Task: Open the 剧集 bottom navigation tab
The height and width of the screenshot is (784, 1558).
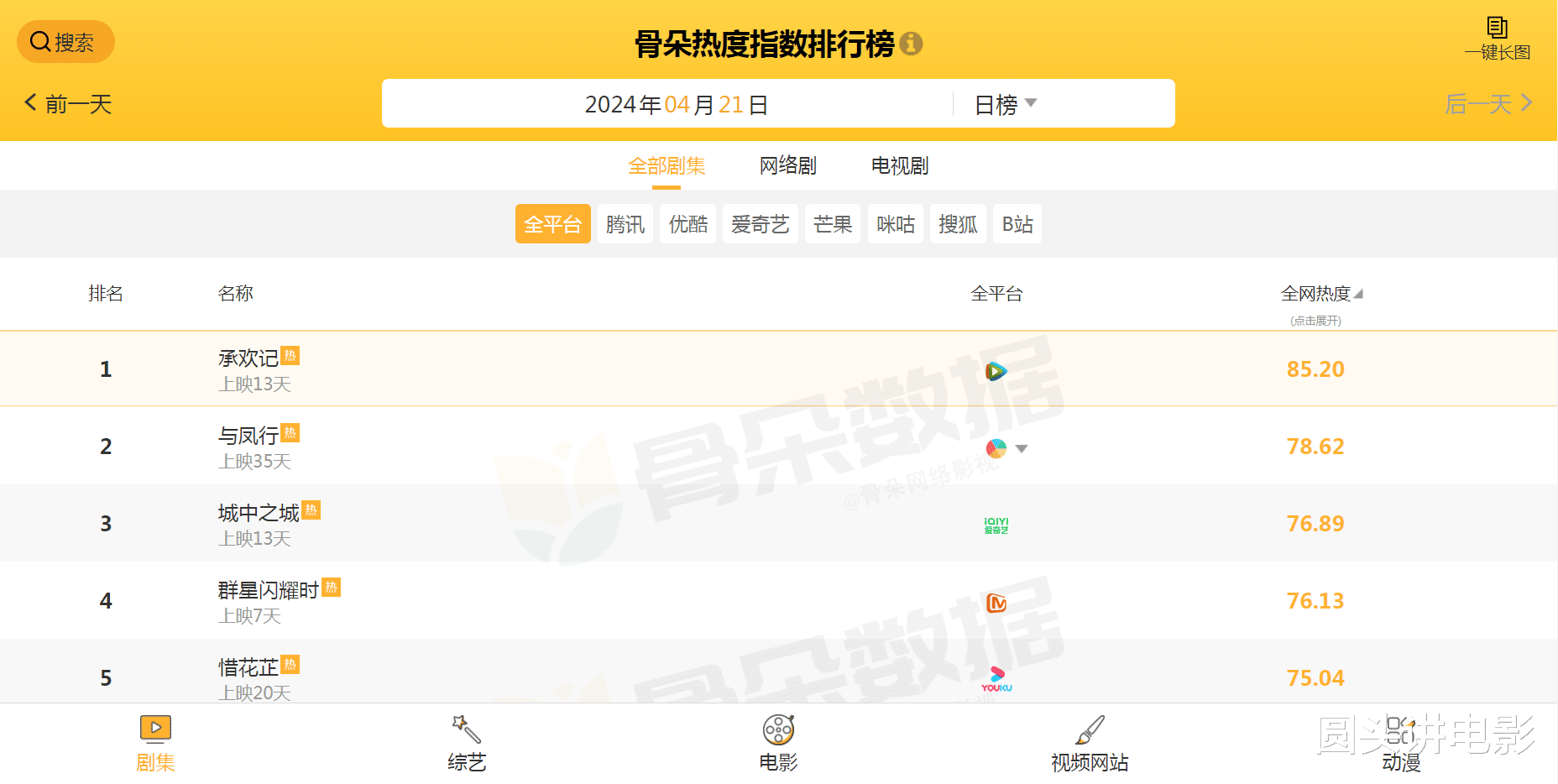Action: [155, 744]
